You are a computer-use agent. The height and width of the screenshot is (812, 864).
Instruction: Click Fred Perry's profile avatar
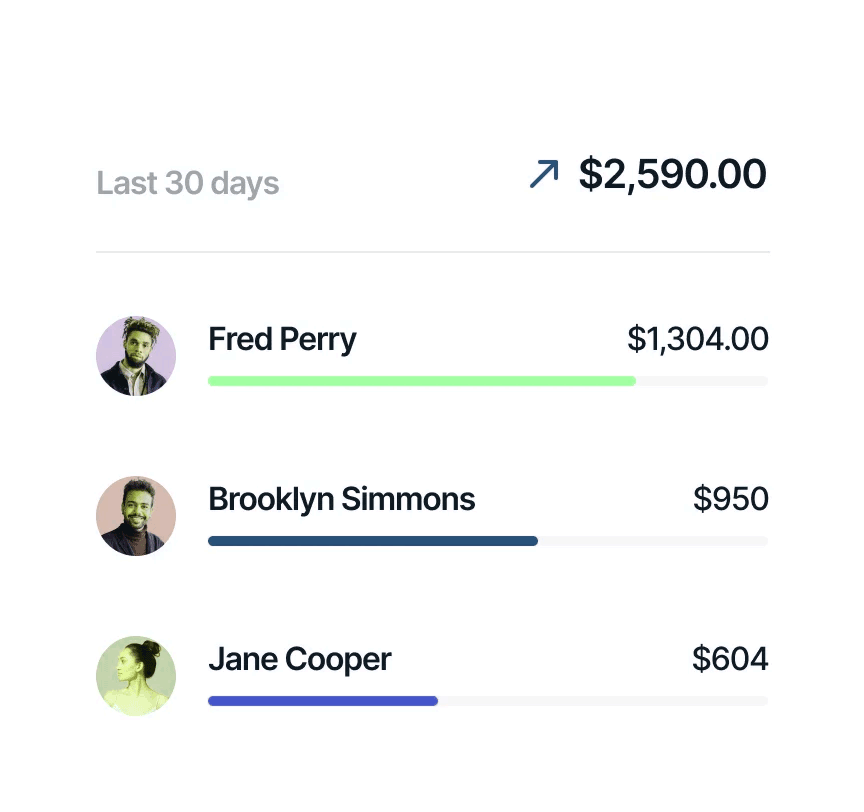click(136, 356)
